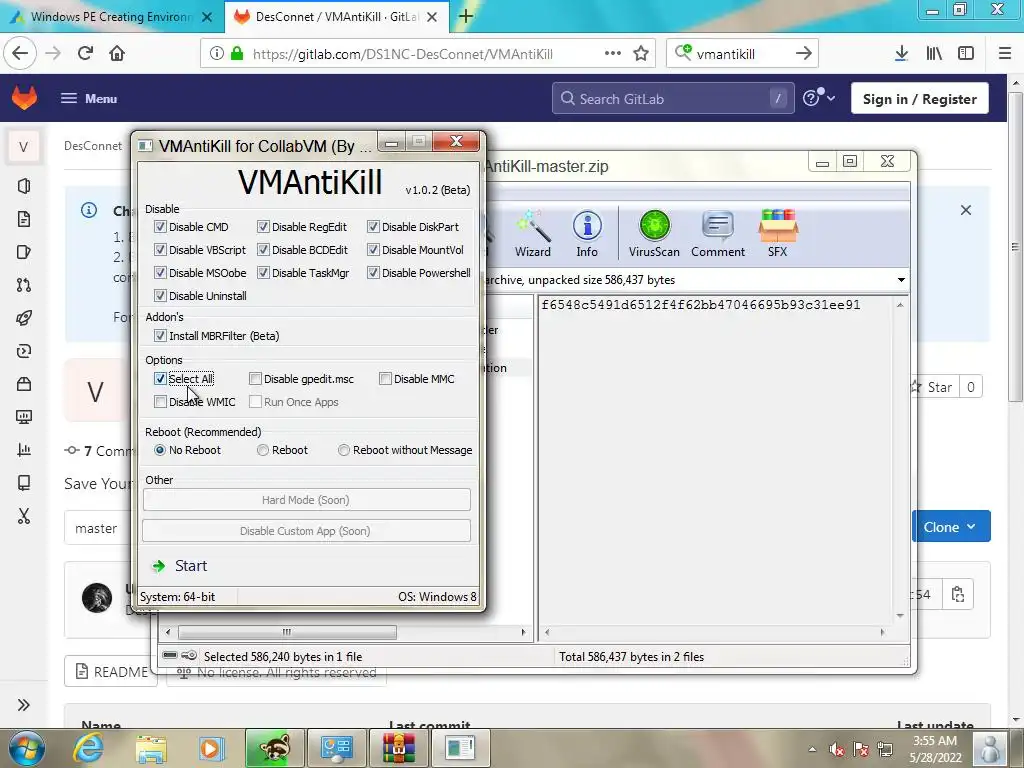Copy the commit SHA with the clipboard icon
Screen dimensions: 1024x768
click(x=958, y=594)
